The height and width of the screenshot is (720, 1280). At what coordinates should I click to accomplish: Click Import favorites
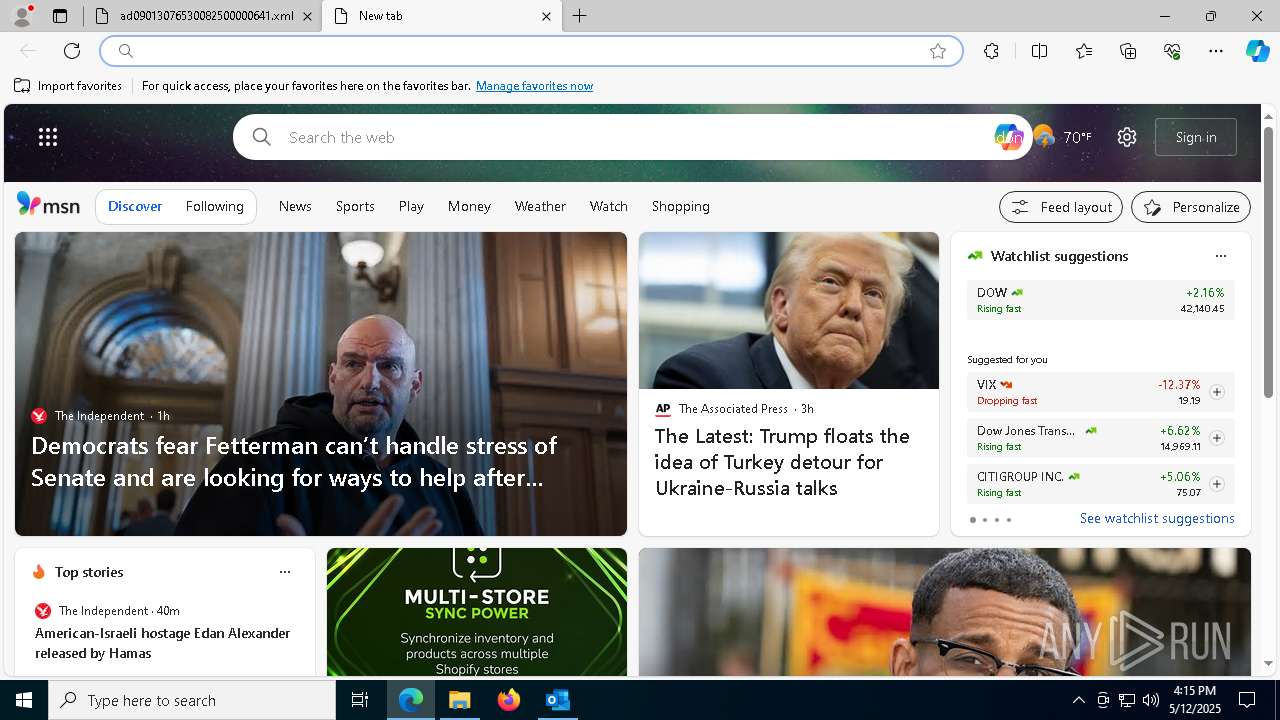[x=68, y=86]
